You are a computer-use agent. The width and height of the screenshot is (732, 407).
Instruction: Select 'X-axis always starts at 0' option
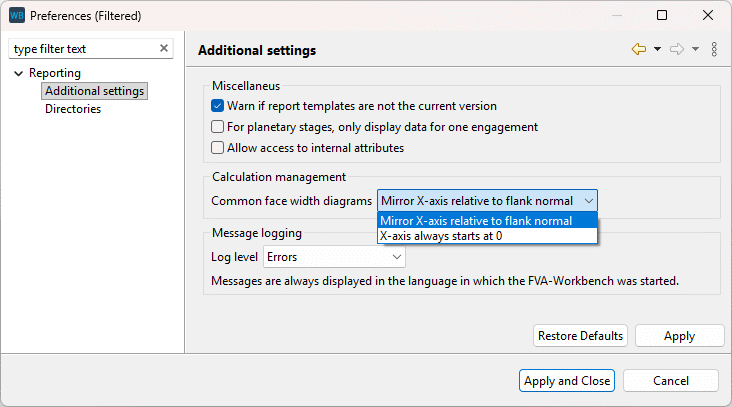[441, 236]
